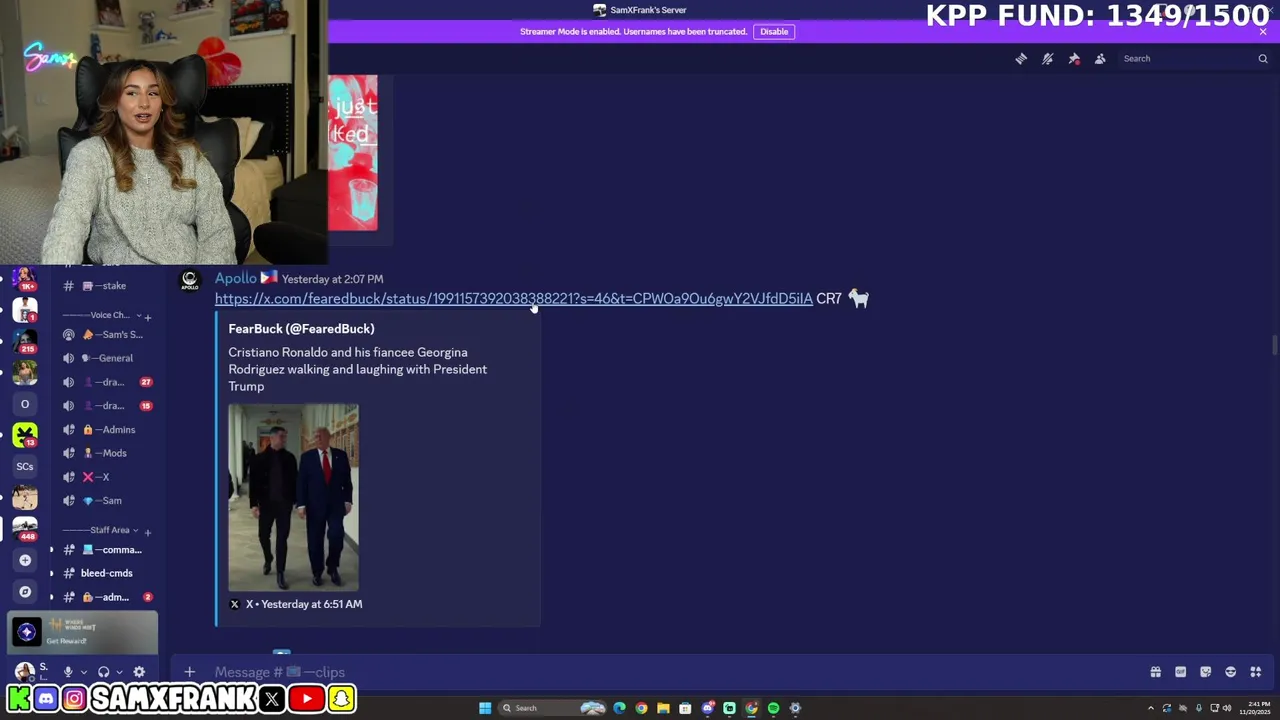
Task: Create channel in Voice Channels category
Action: [x=147, y=317]
